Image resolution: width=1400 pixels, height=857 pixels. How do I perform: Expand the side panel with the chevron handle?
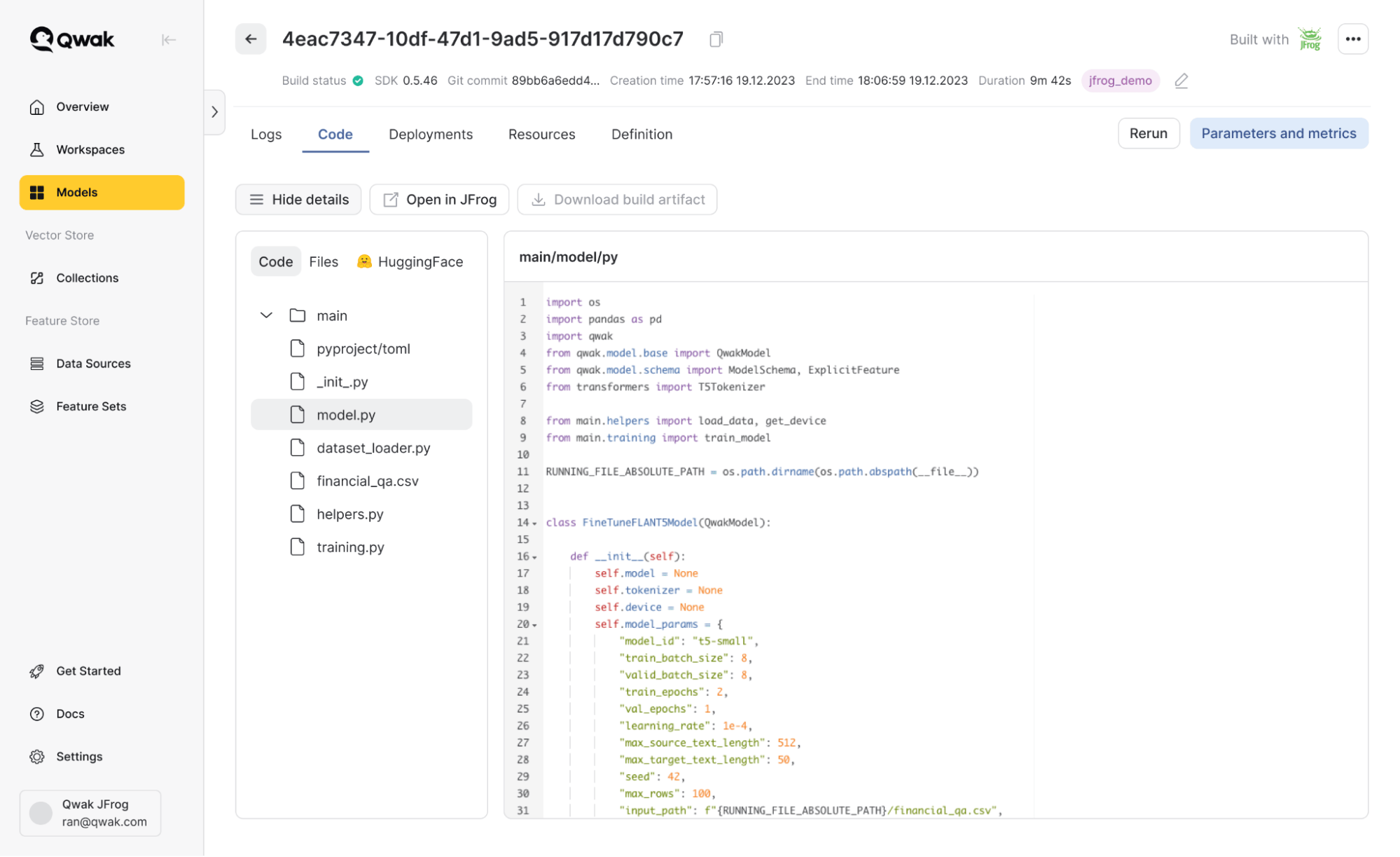coord(214,112)
